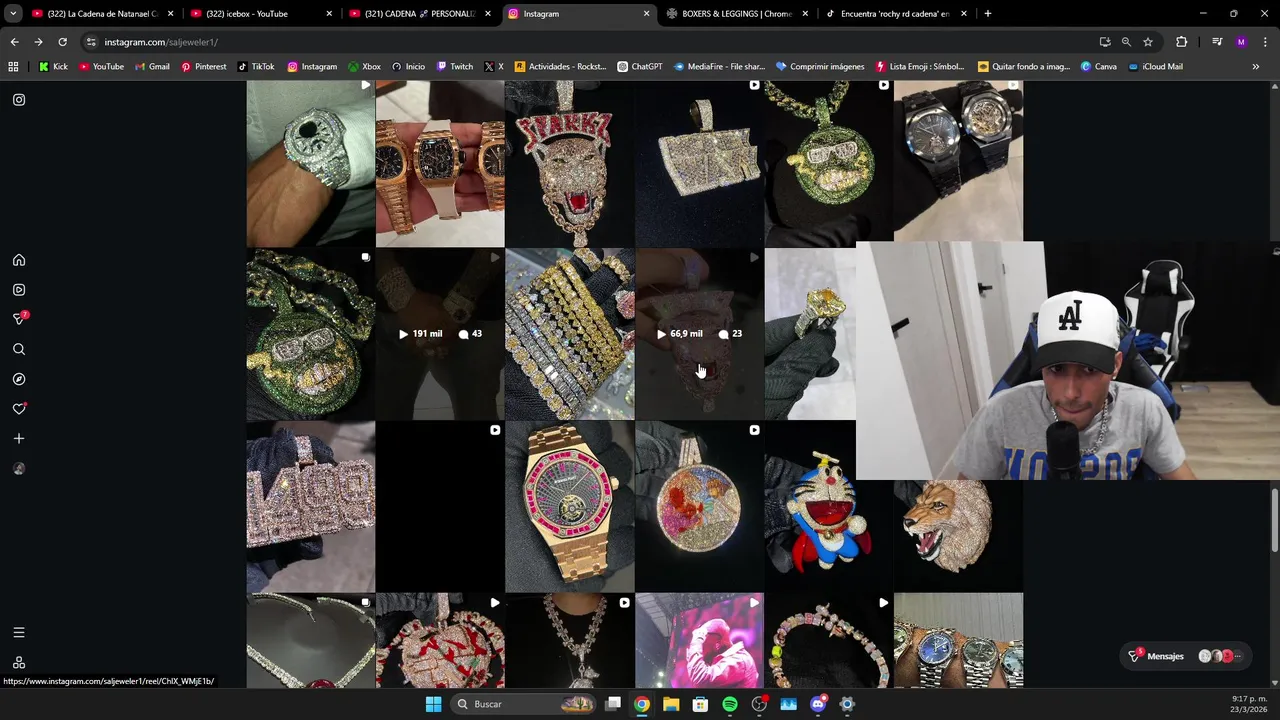Open STARKZ panther pendant post
The image size is (1280, 720).
(570, 163)
